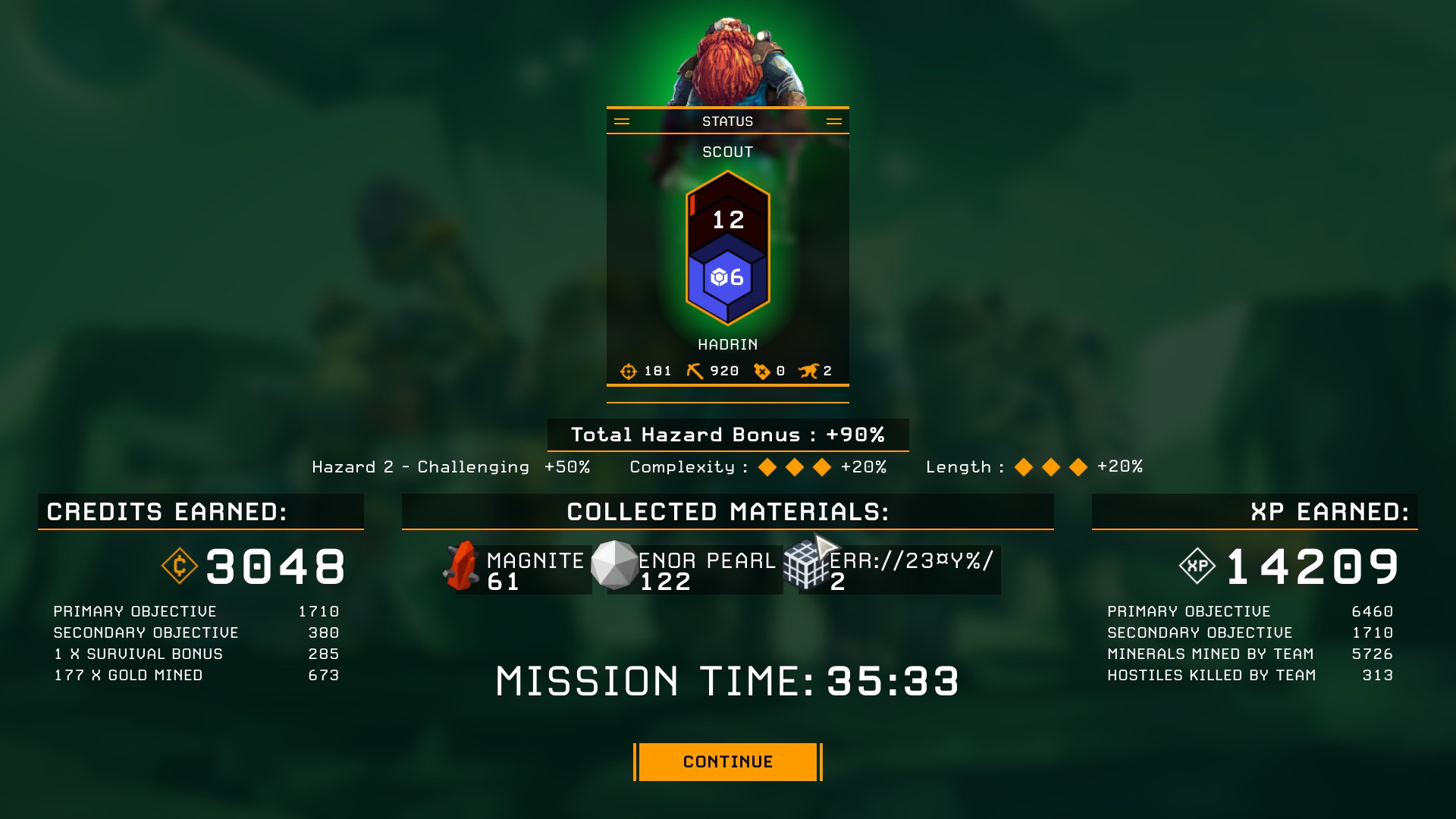Screen dimensions: 1456x819
Task: Click the Magnite red crystal icon
Action: pos(461,566)
